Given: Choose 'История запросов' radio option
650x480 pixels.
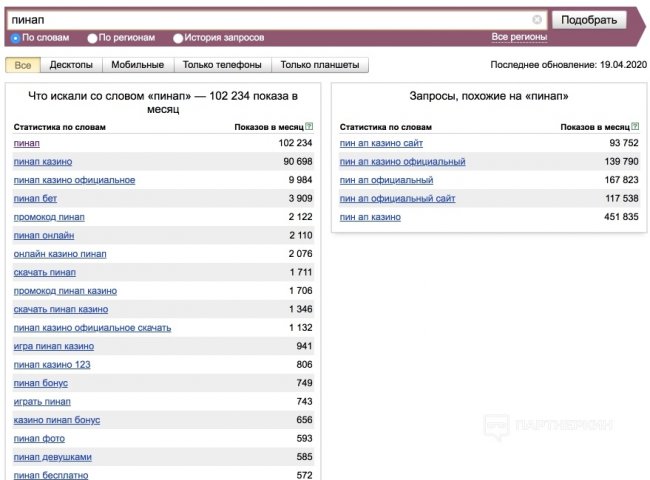Looking at the screenshot, I should click(178, 38).
